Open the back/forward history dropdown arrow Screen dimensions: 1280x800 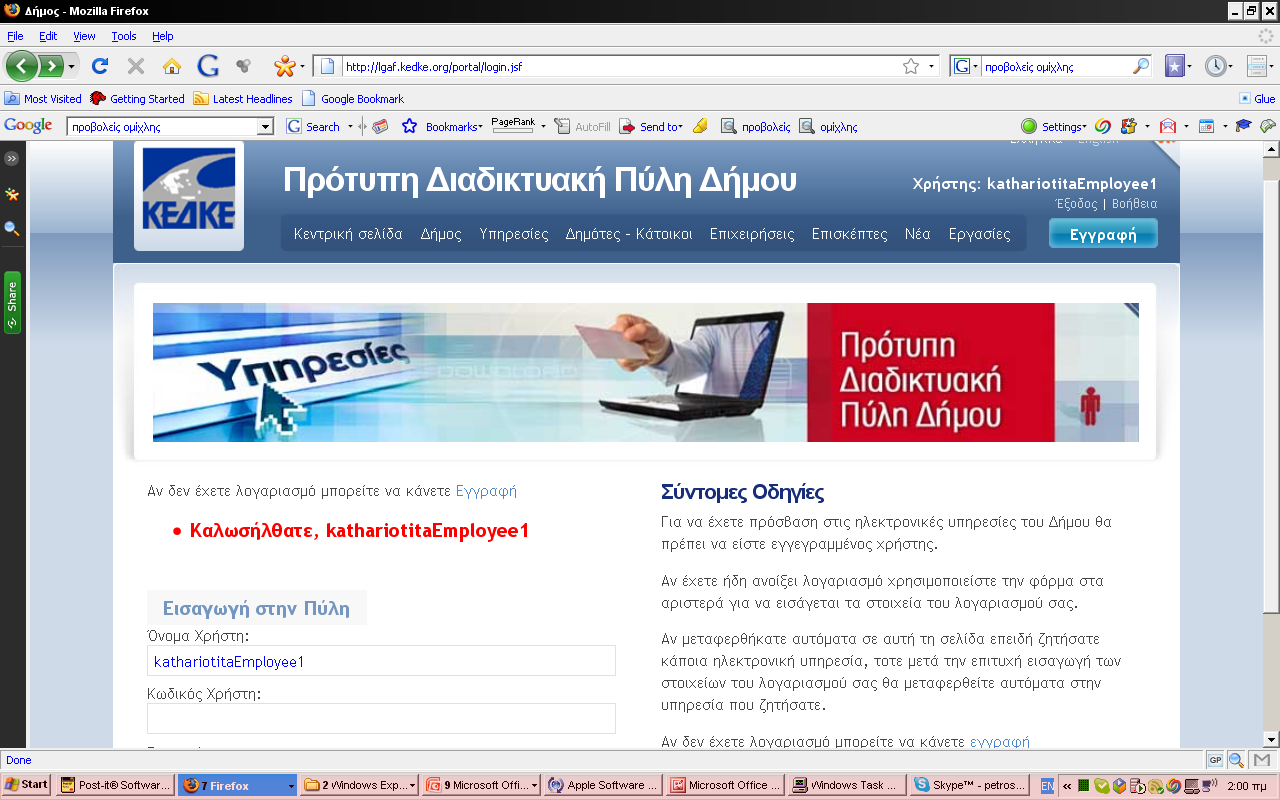71,67
